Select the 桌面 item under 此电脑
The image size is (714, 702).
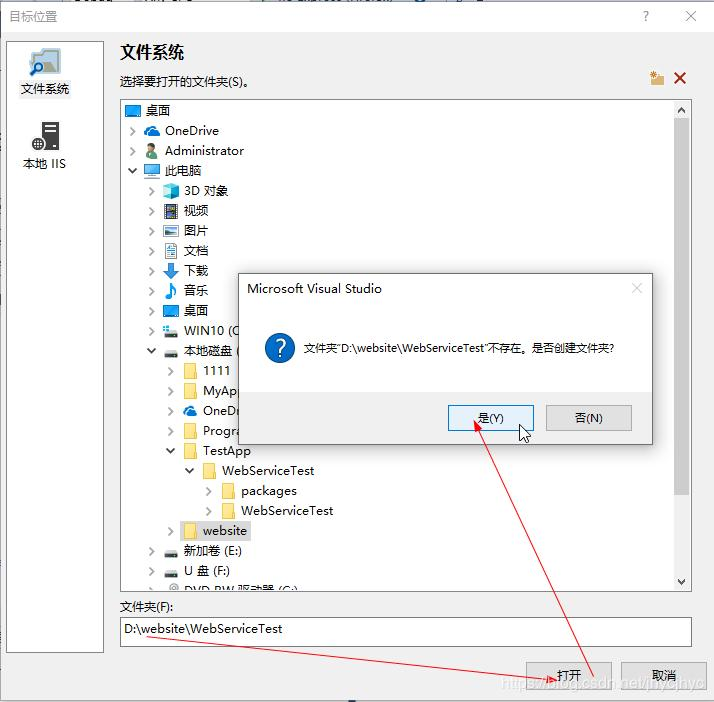[195, 311]
